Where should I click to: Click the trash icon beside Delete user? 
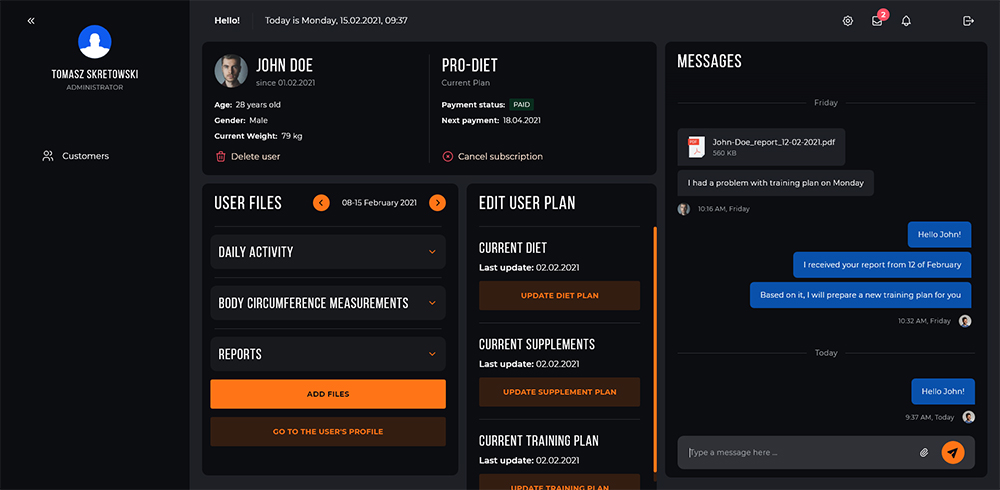coord(221,156)
